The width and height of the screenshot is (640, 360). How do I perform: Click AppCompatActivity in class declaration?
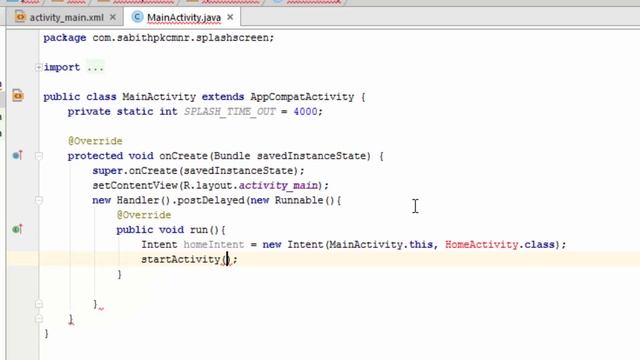(302, 97)
